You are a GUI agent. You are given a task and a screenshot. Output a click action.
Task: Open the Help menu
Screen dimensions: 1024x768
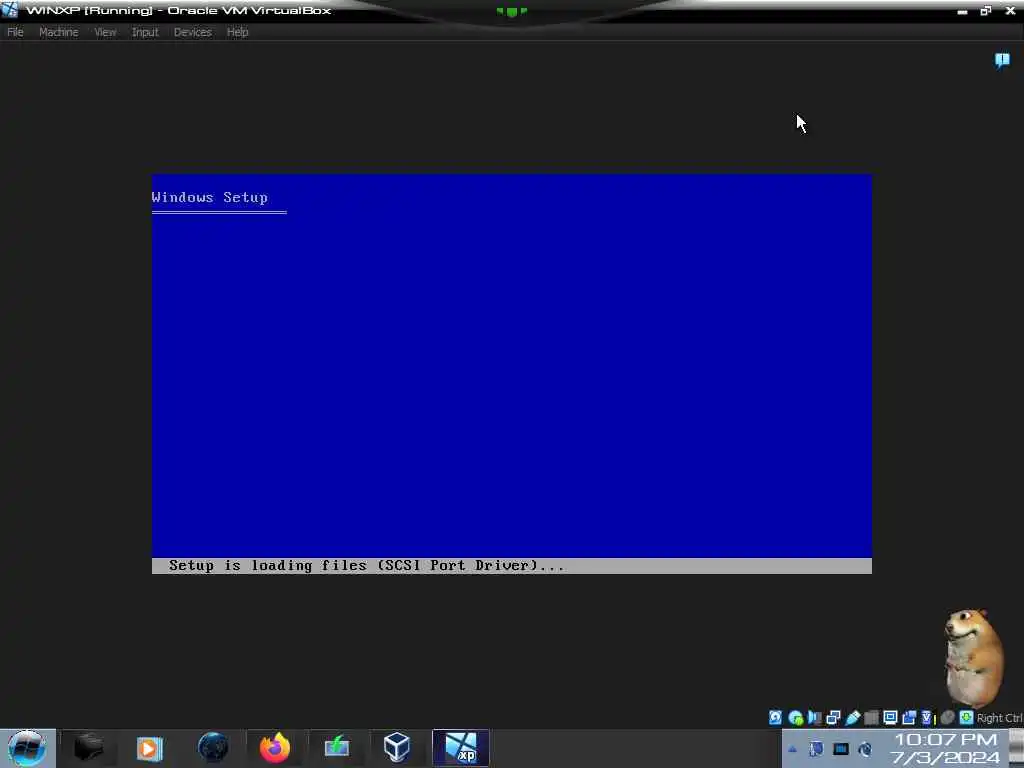(238, 32)
